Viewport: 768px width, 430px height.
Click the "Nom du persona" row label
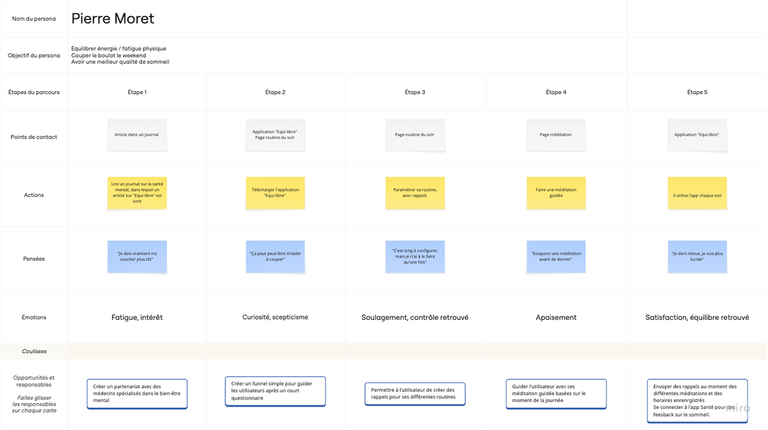[34, 19]
